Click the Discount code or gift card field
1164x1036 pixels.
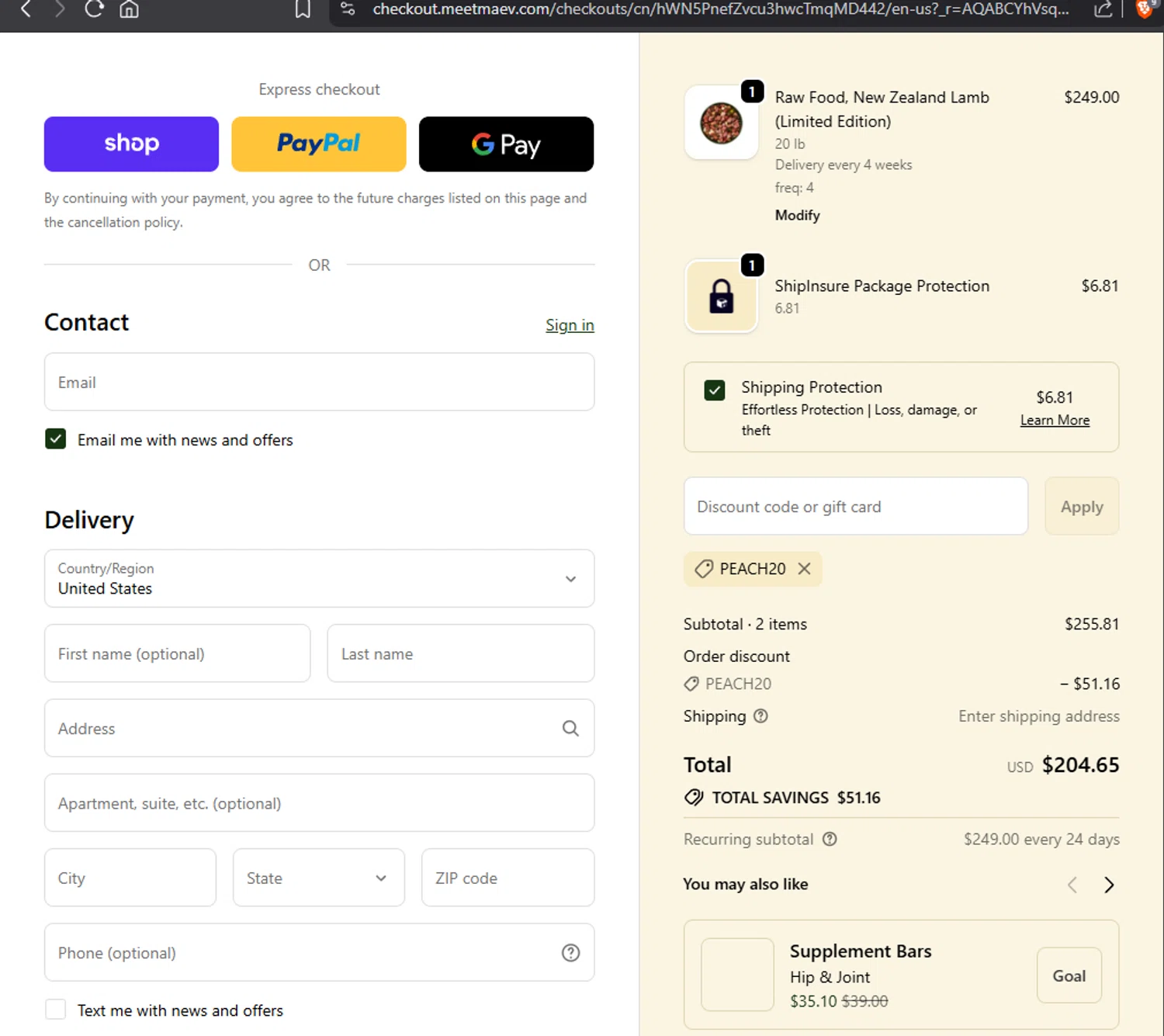tap(856, 506)
